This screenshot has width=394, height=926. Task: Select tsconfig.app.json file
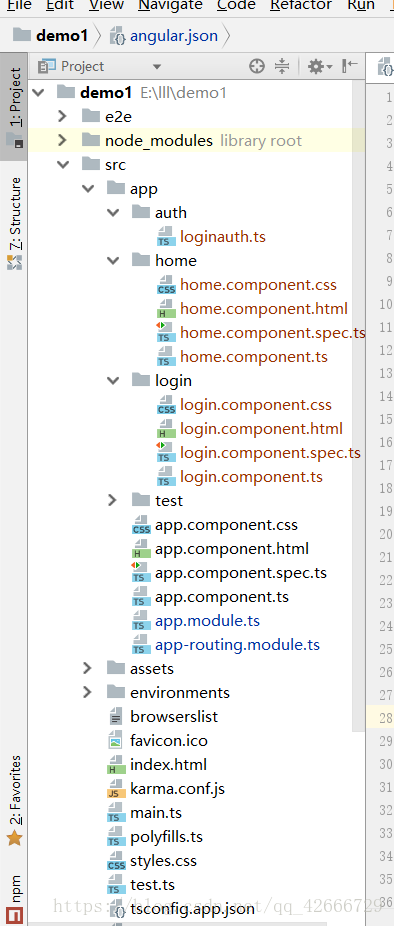coord(193,908)
